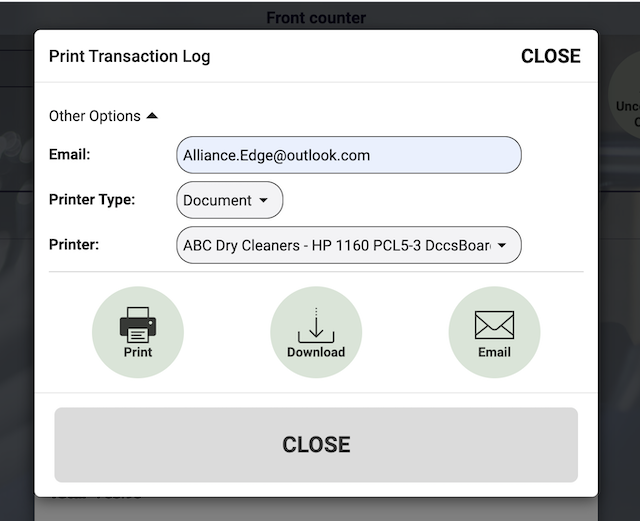Click the "Printer Type:" field label
Image resolution: width=640 pixels, height=521 pixels.
92,199
